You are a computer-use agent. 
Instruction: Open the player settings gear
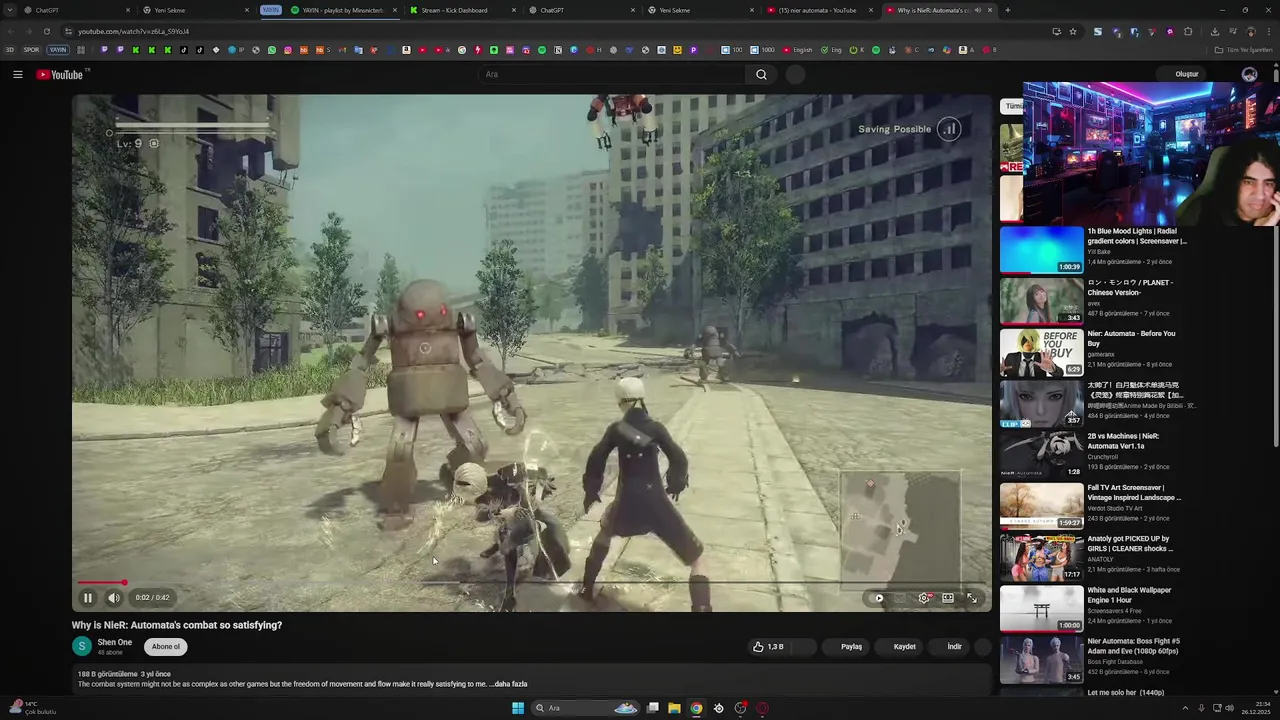click(924, 598)
